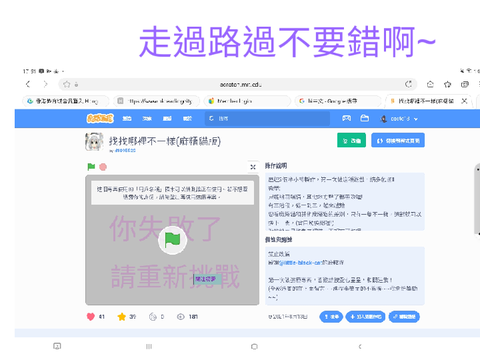Reload the page from the address bar
Viewport: 480px width, 360px height.
click(x=408, y=84)
